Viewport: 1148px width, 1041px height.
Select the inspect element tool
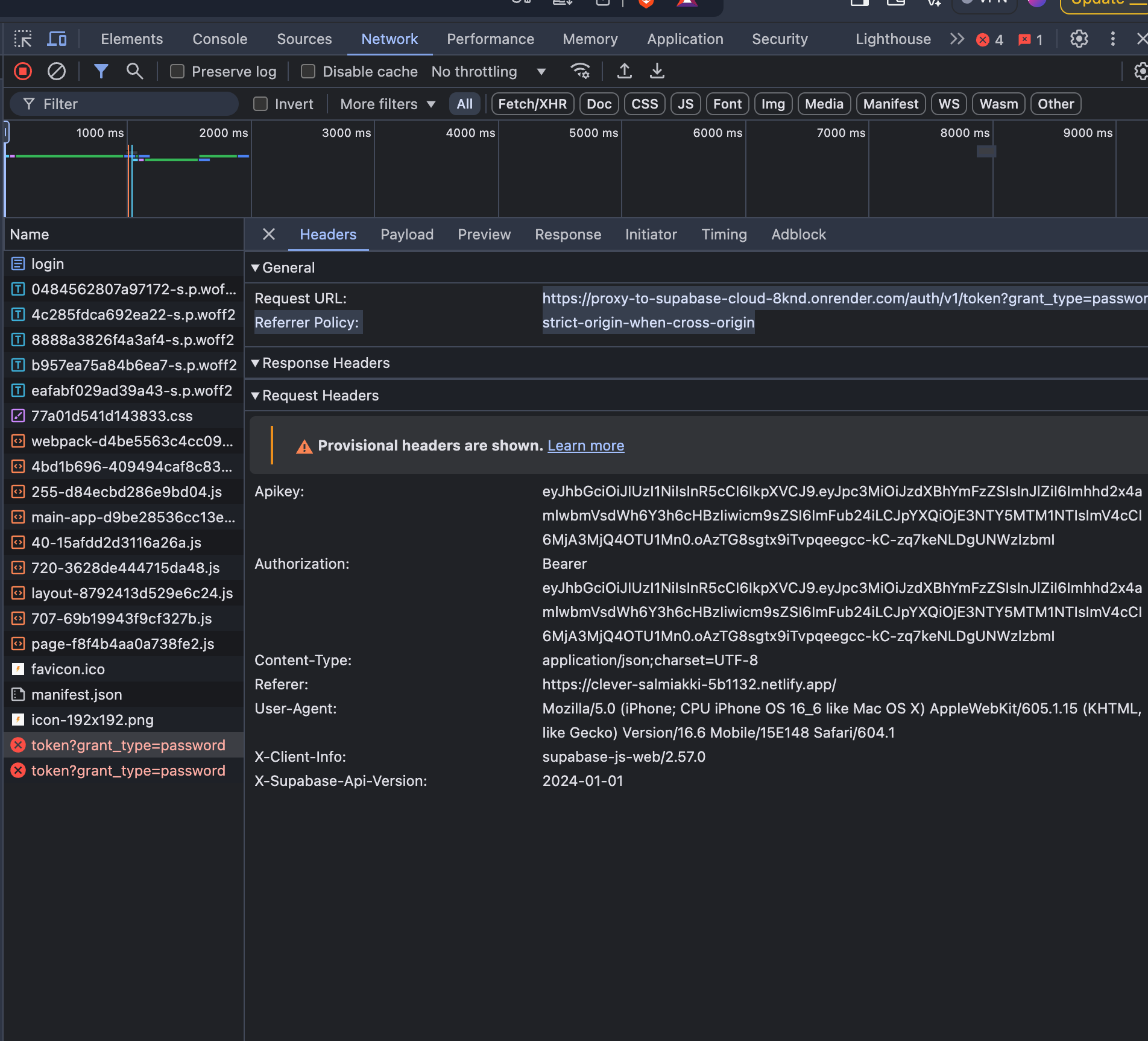[23, 39]
